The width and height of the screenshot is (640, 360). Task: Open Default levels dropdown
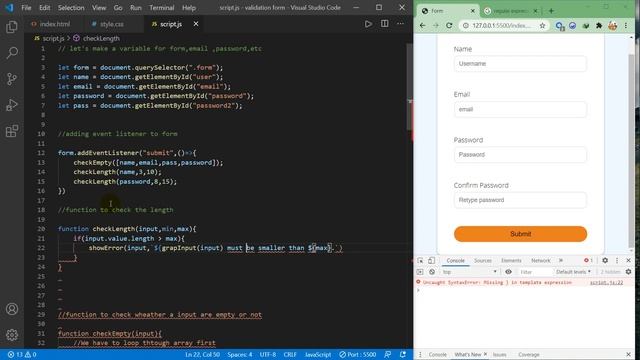pyautogui.click(x=573, y=272)
